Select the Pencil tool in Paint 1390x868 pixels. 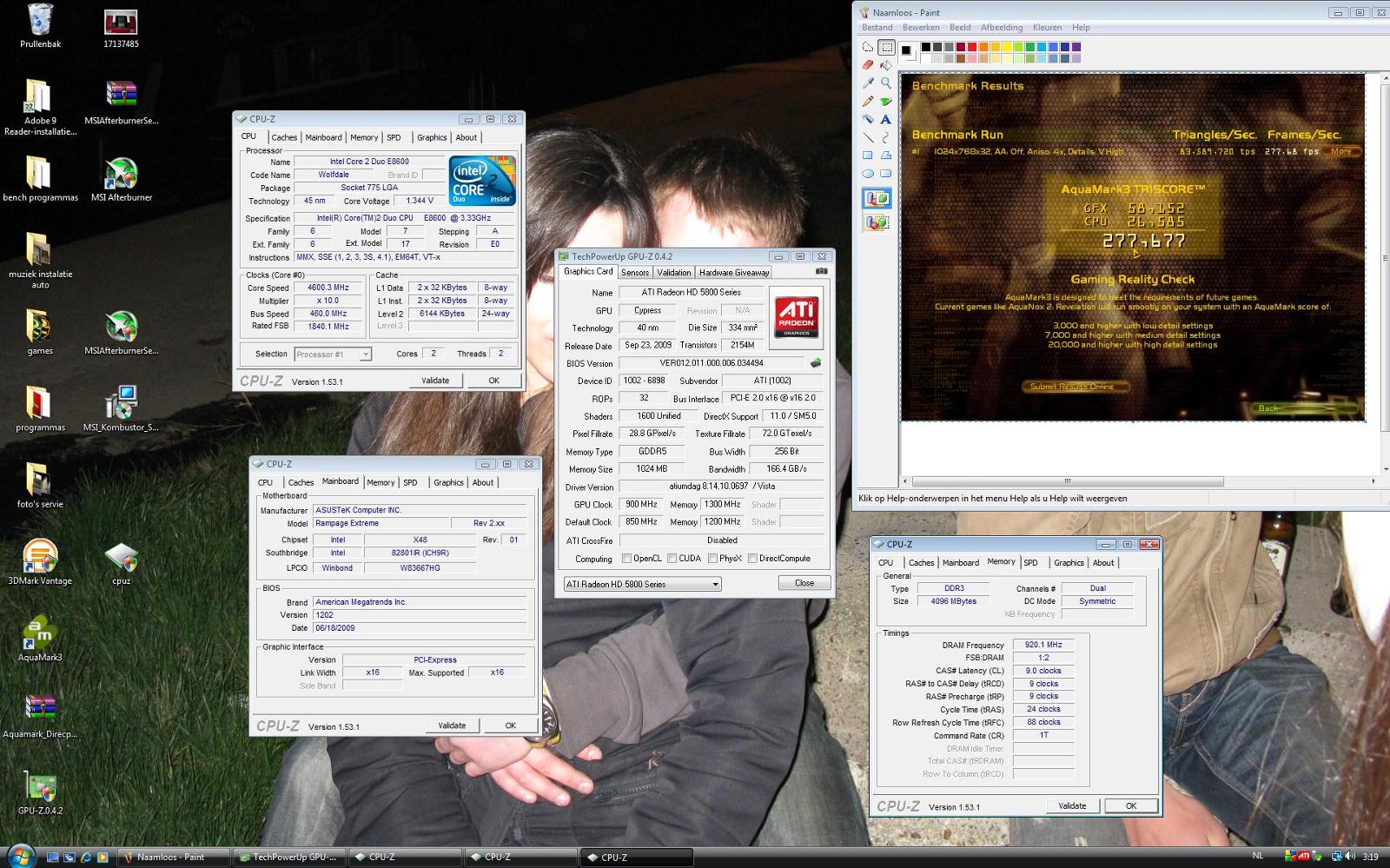[x=868, y=101]
